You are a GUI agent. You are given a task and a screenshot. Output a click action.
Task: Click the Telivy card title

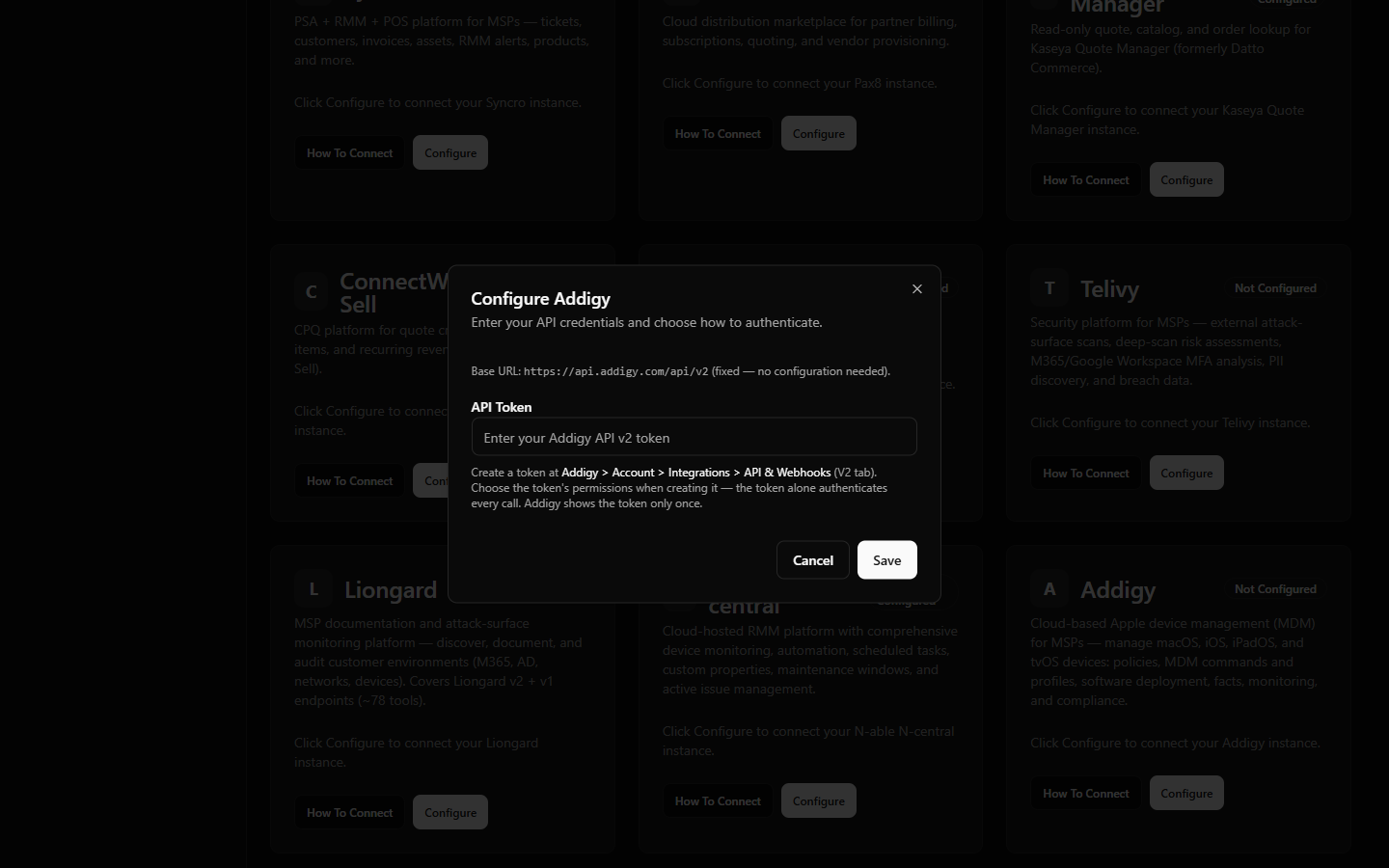click(1109, 289)
